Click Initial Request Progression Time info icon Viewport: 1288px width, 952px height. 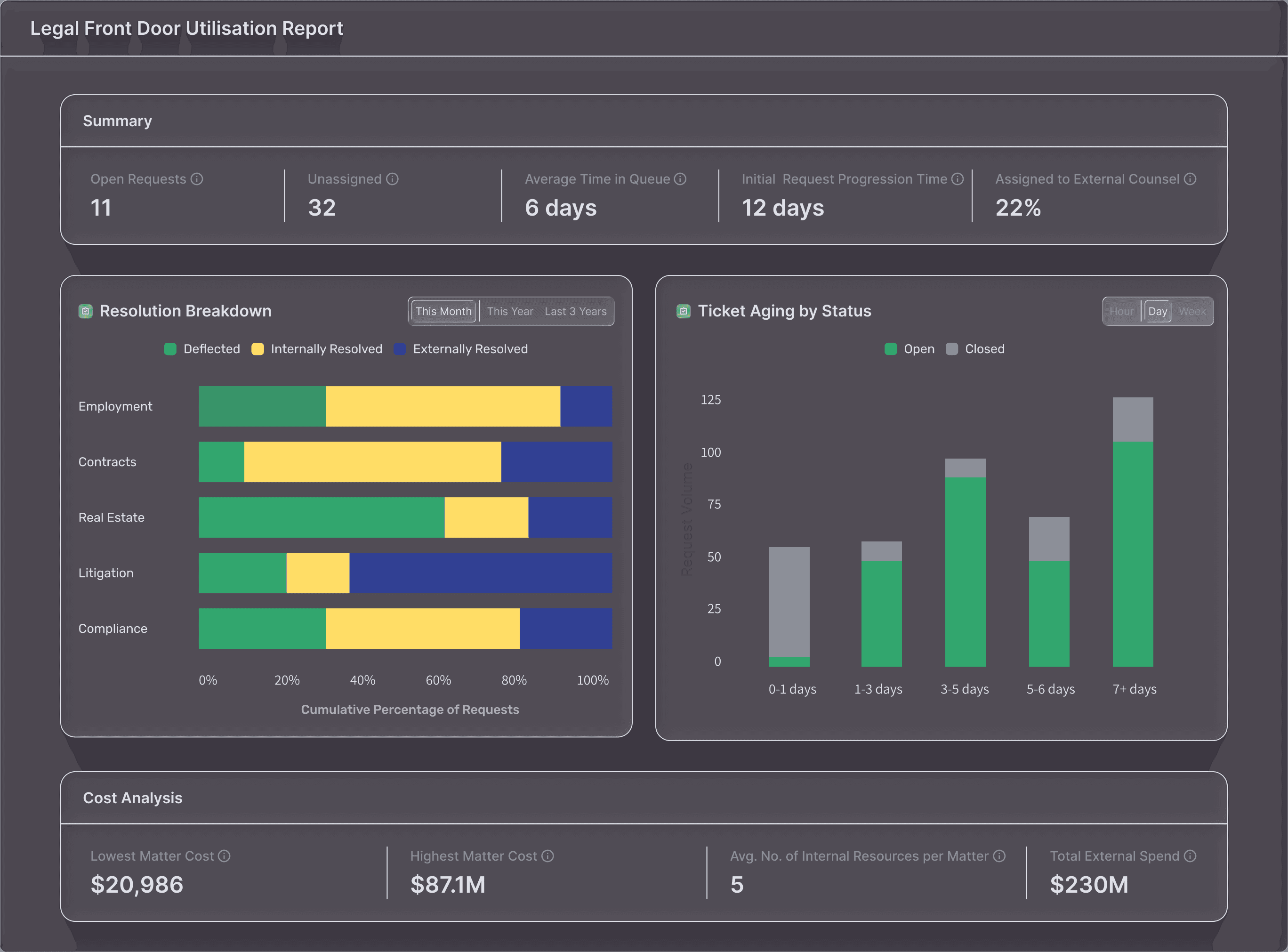click(x=958, y=179)
